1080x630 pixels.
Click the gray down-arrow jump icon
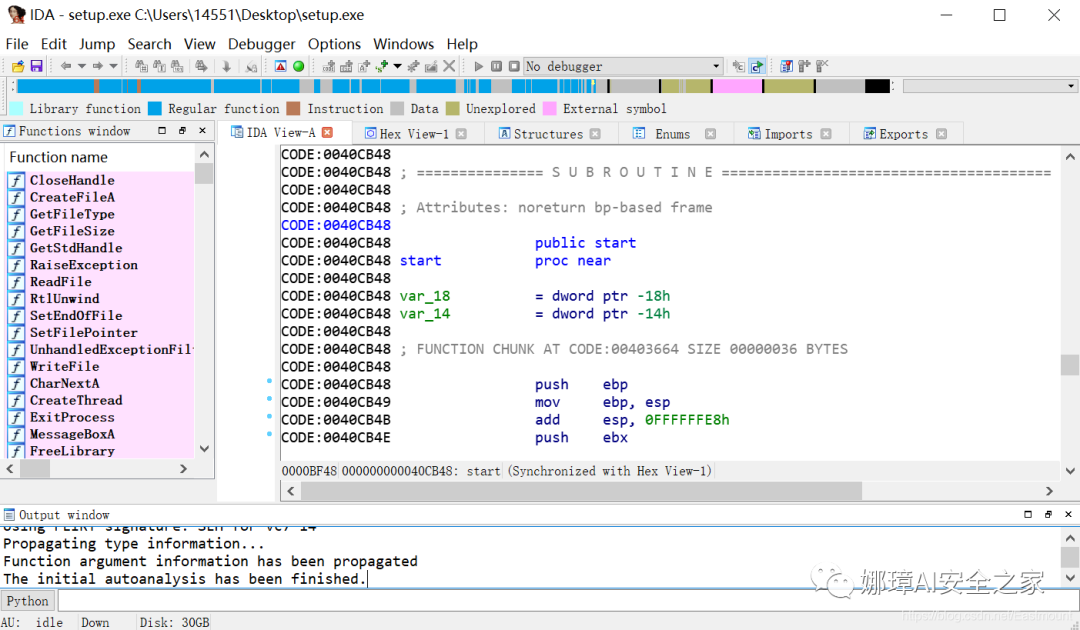pos(227,66)
